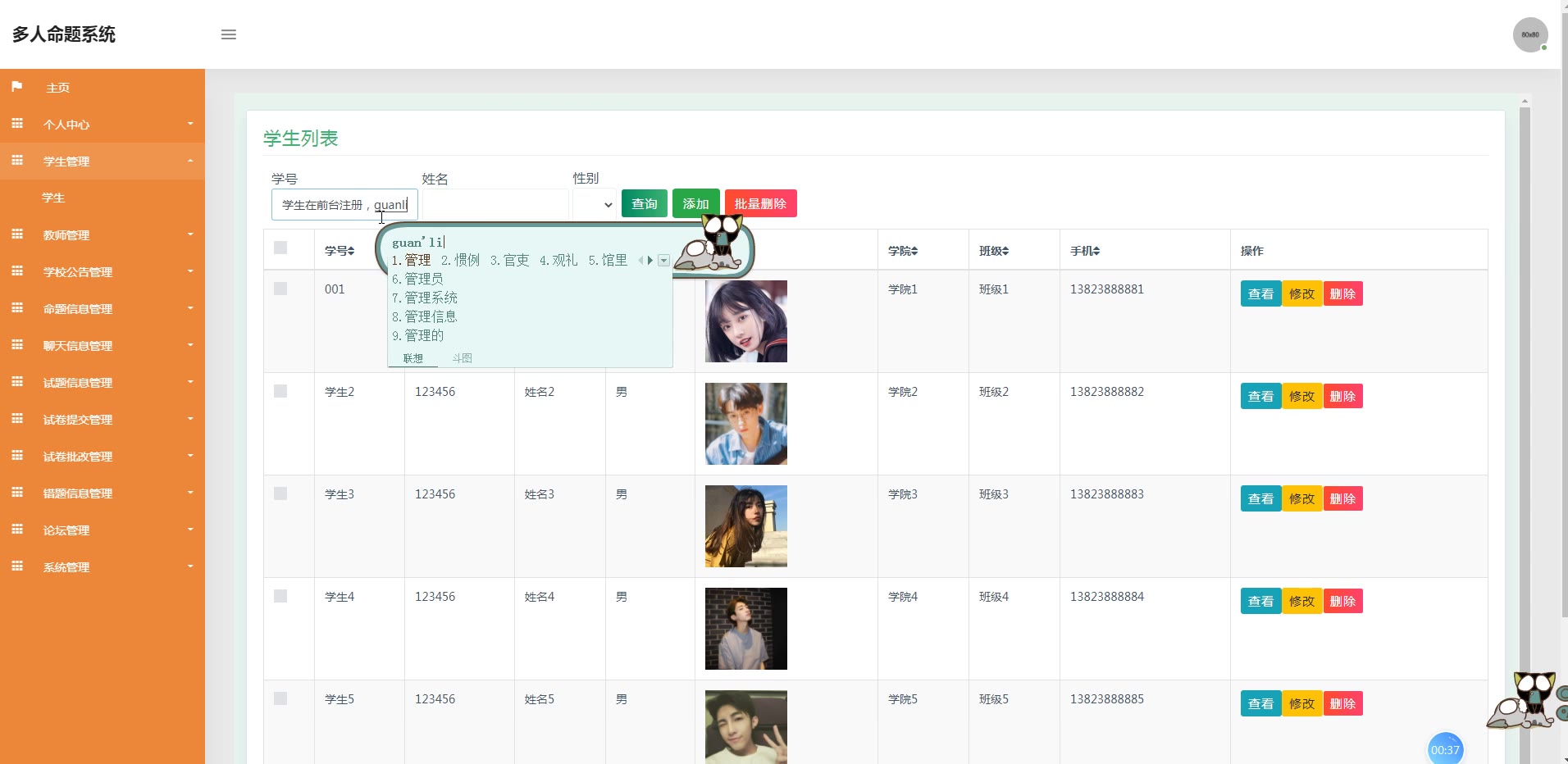Check the row checkbox for 学生3
This screenshot has width=1568, height=764.
click(280, 493)
